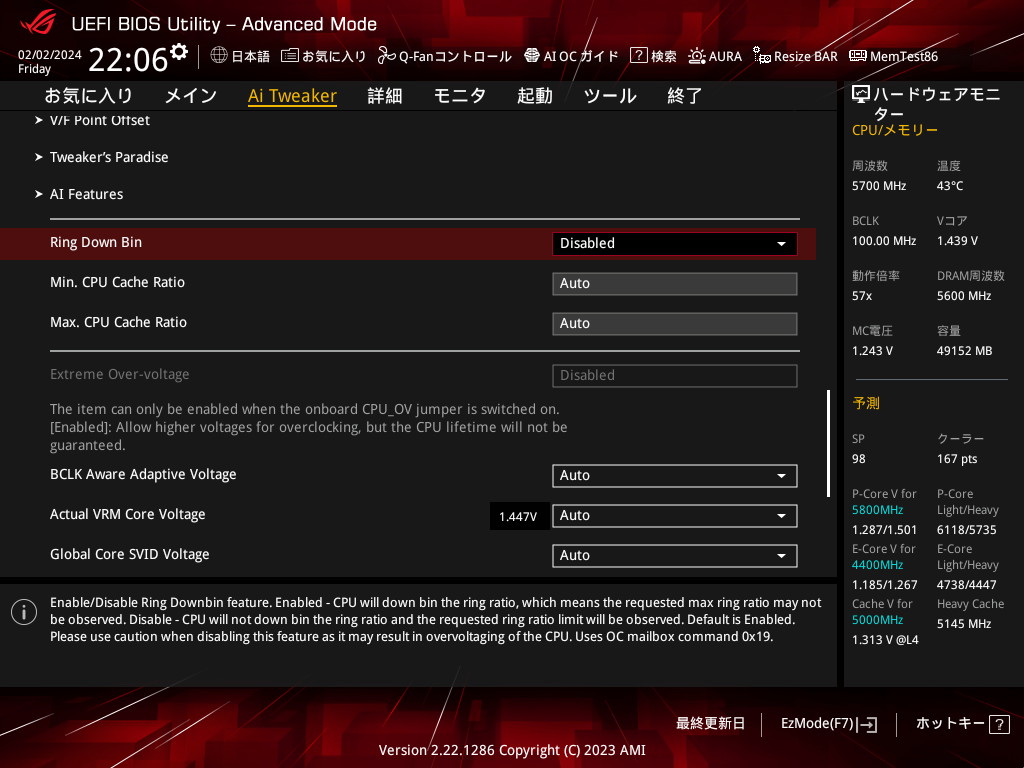Open the 詳細 tab
The width and height of the screenshot is (1024, 768).
coord(385,95)
